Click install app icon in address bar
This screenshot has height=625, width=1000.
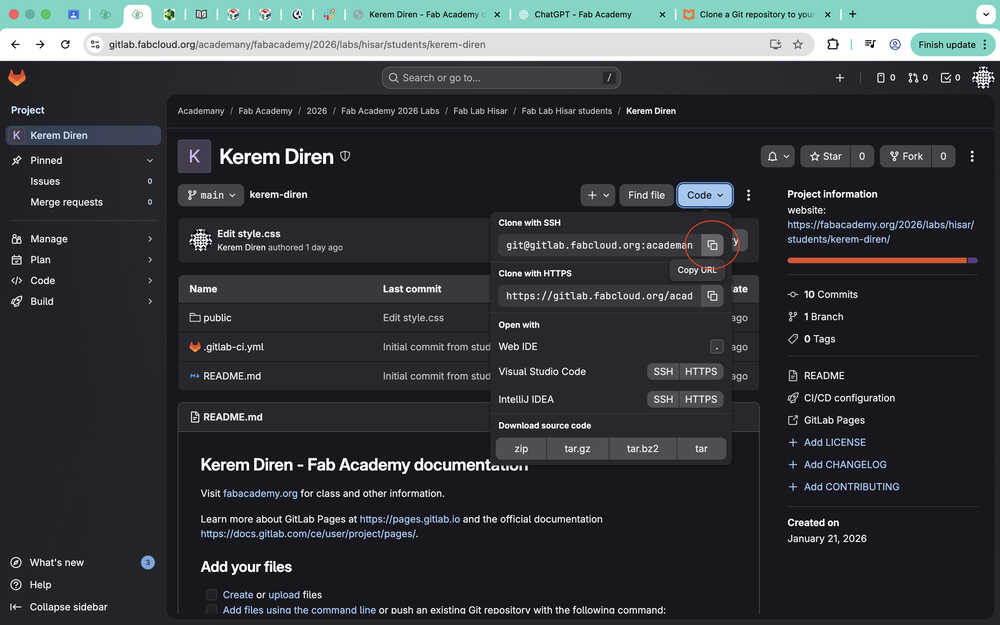[x=776, y=45]
